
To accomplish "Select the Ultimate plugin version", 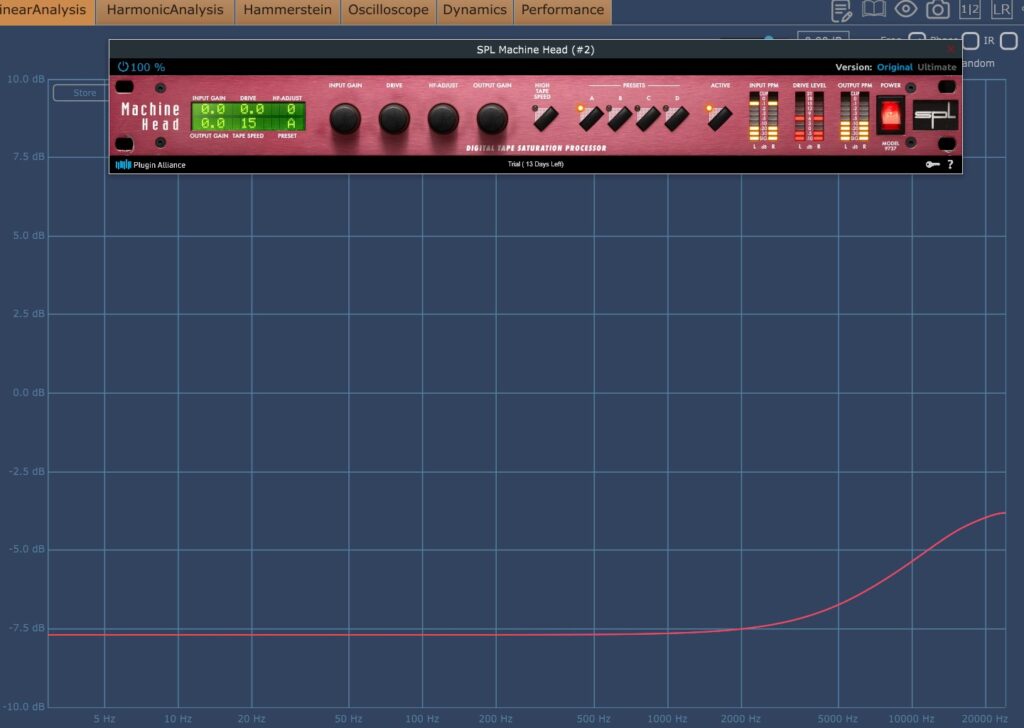I will click(937, 67).
